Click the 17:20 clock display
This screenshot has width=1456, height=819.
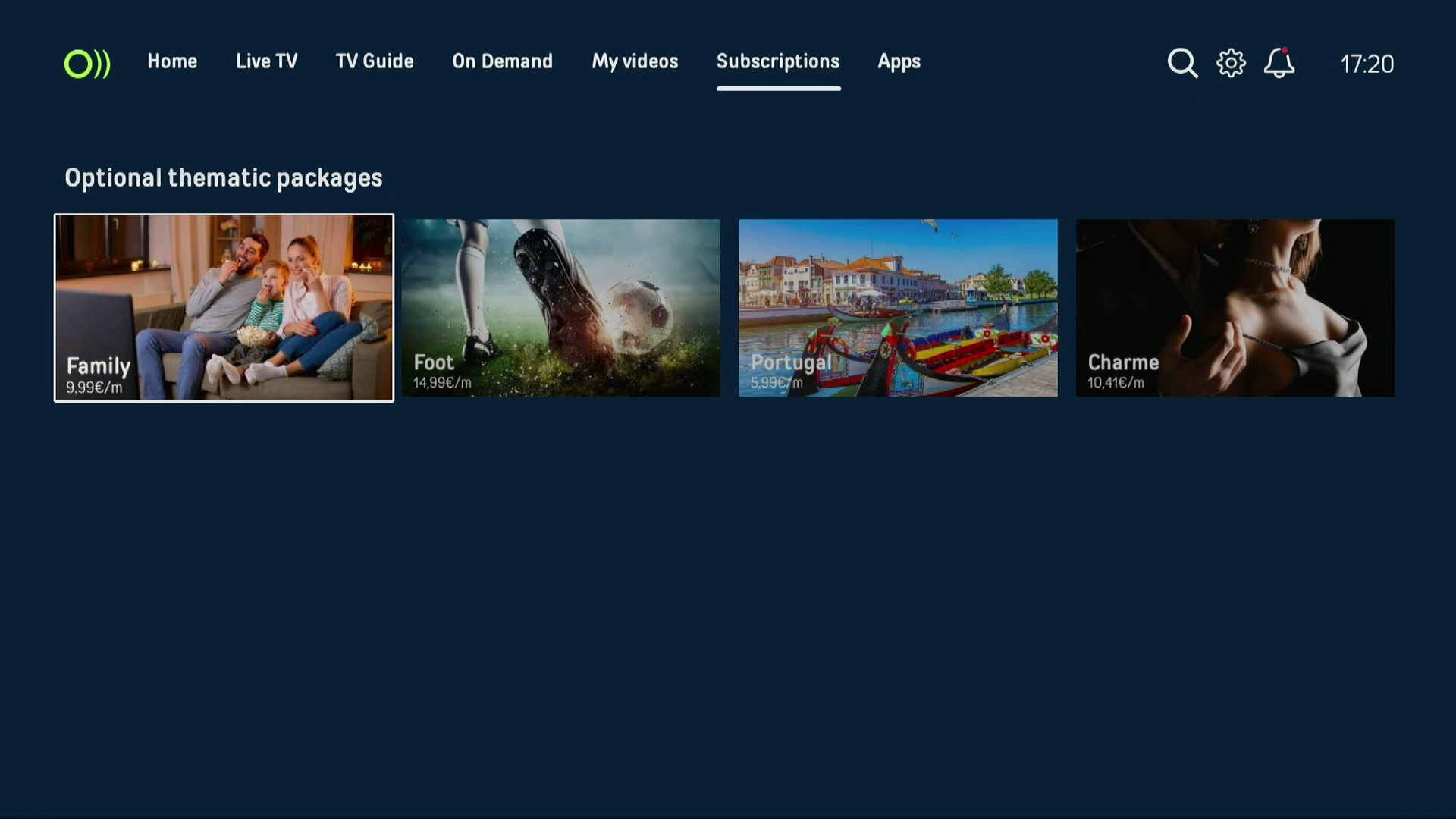(x=1367, y=64)
